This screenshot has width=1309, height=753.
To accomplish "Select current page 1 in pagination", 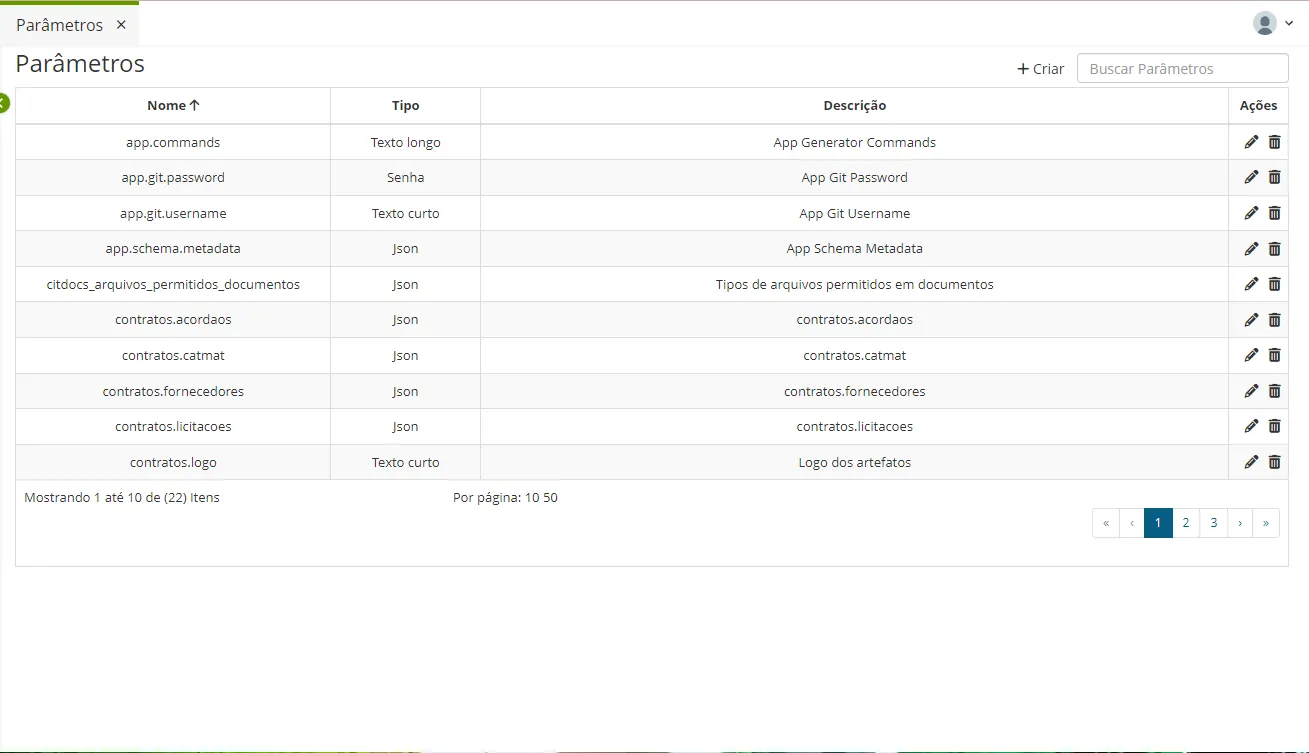I will [1158, 523].
